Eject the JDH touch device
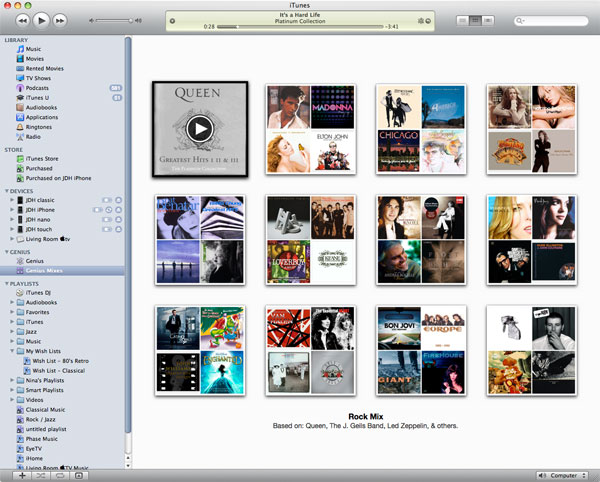600x482 pixels. (x=119, y=229)
